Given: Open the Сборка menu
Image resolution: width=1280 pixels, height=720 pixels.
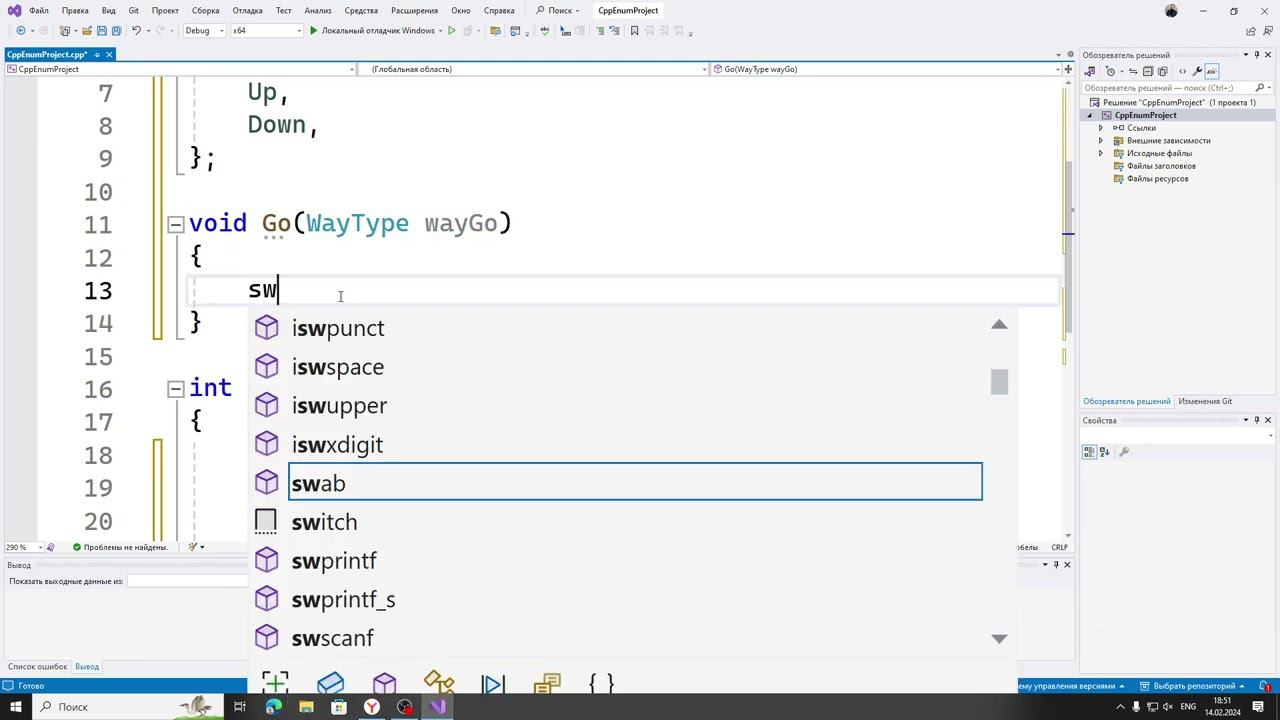Looking at the screenshot, I should coord(205,11).
